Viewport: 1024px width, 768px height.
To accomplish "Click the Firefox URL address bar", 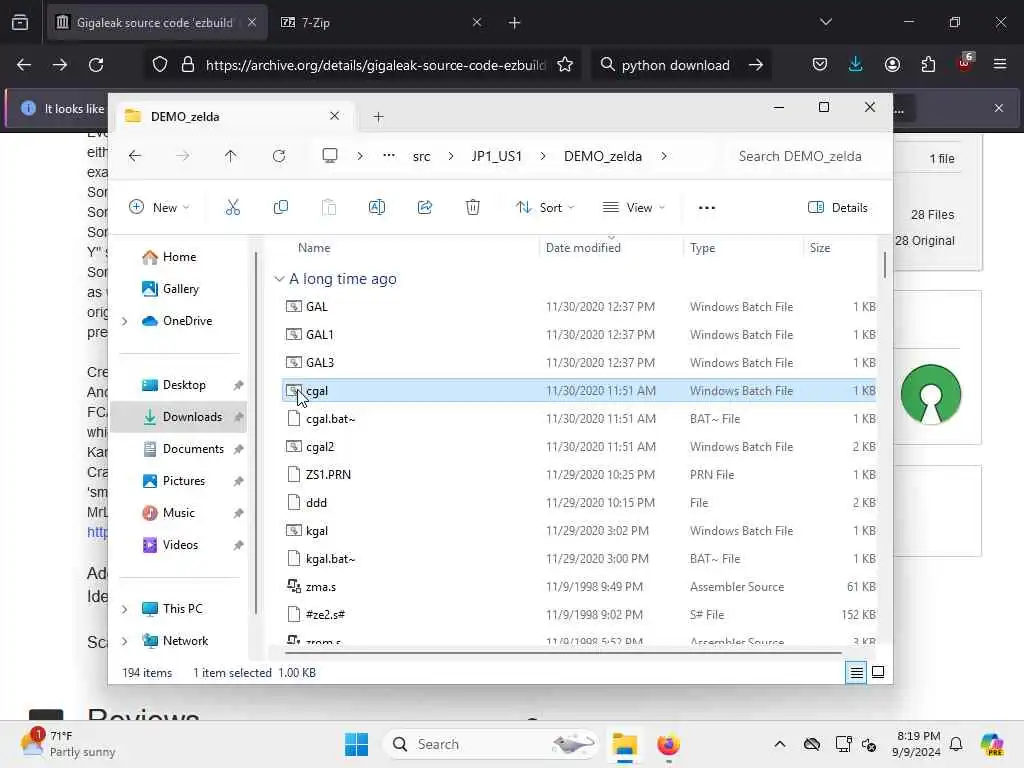I will coord(376,65).
